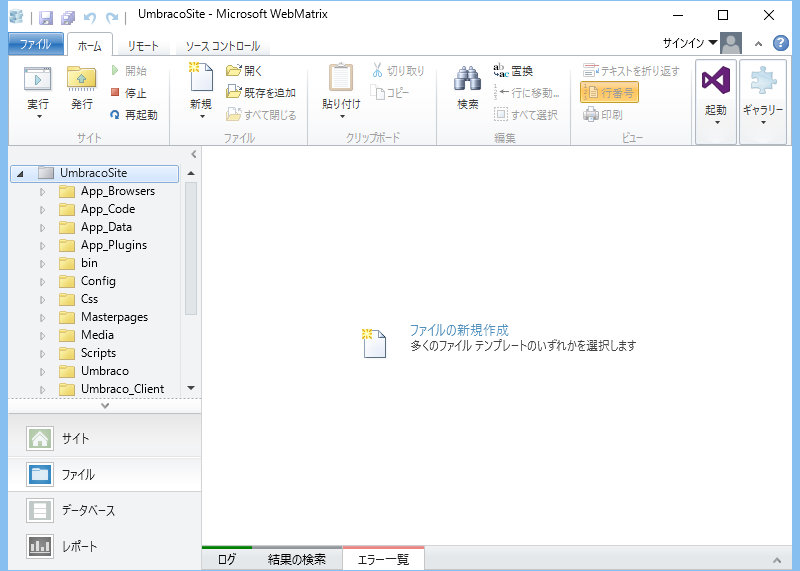Open the 貼り付け dropdown arrow
The width and height of the screenshot is (800, 571).
342,117
